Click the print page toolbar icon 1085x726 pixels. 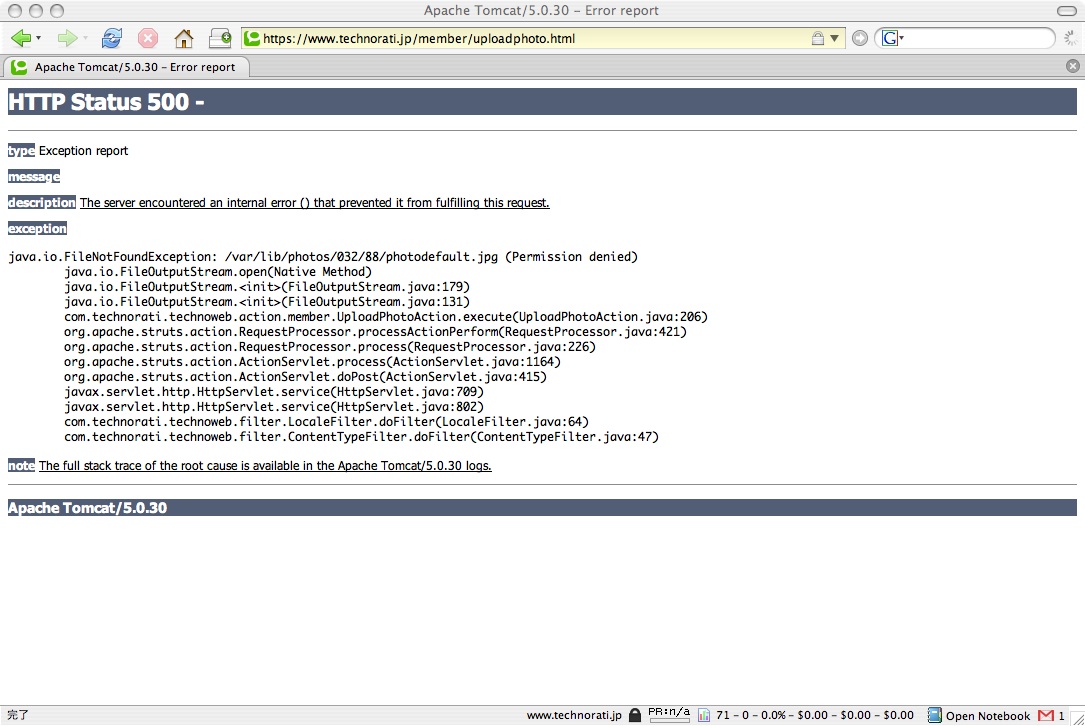click(x=220, y=38)
